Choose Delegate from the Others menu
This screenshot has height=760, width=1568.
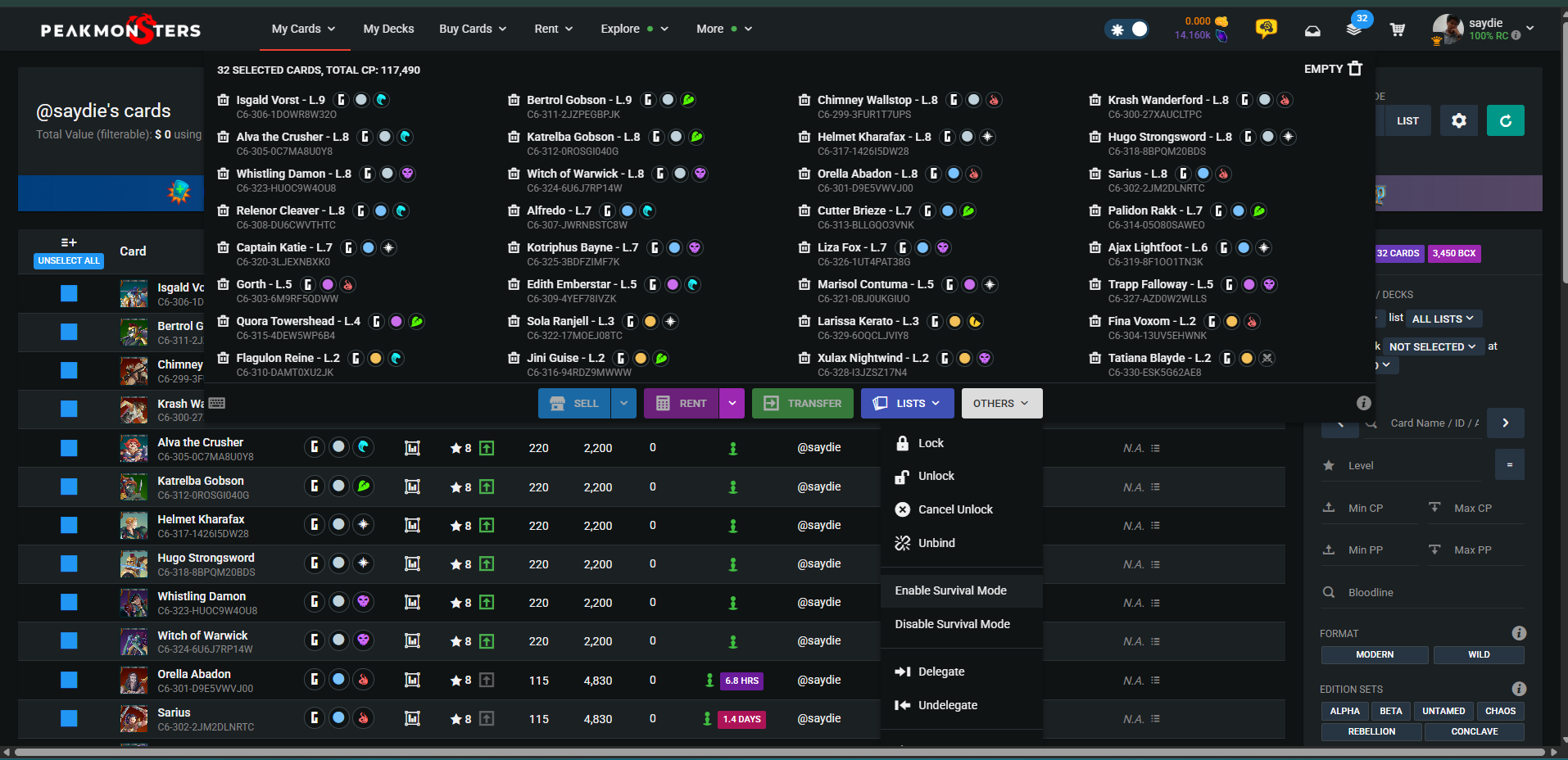961,672
